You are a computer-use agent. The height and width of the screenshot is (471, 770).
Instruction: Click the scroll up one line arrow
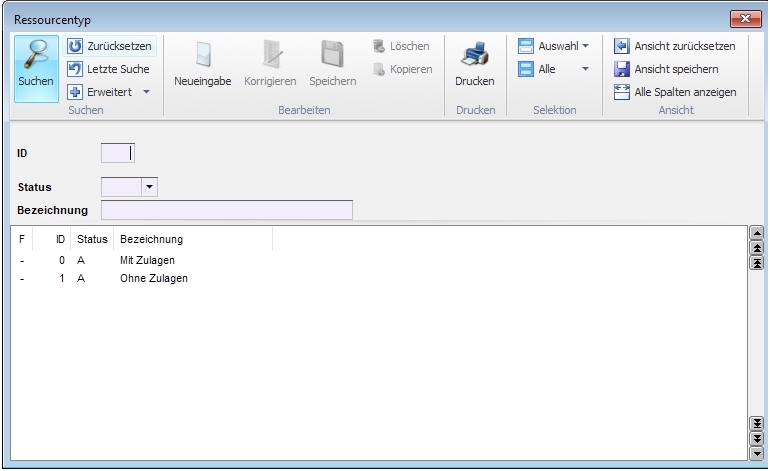(757, 233)
